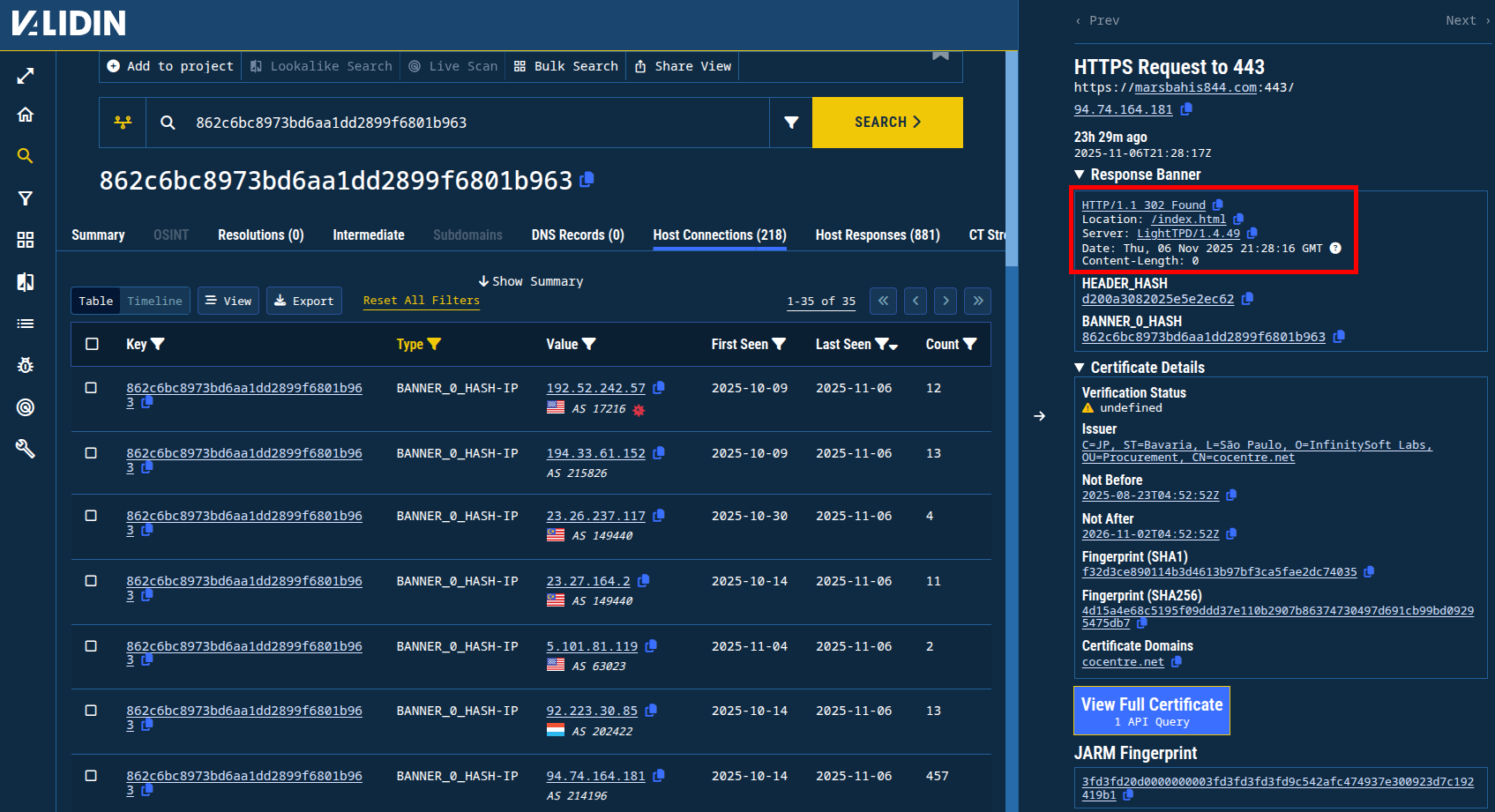Collapse the Response Banner section
The image size is (1495, 812).
pyautogui.click(x=1080, y=175)
